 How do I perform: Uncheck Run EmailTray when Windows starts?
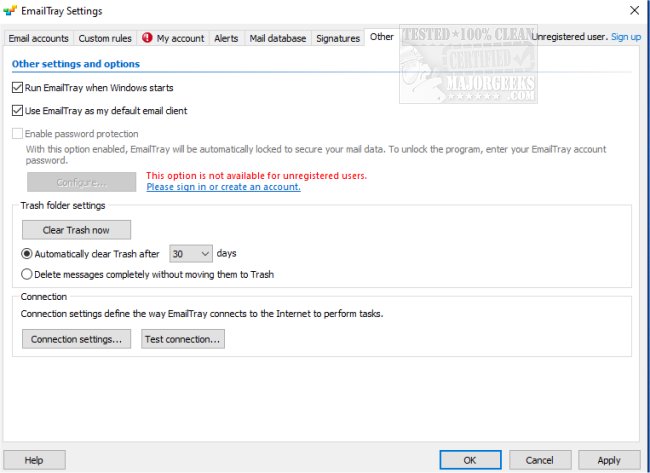[17, 87]
